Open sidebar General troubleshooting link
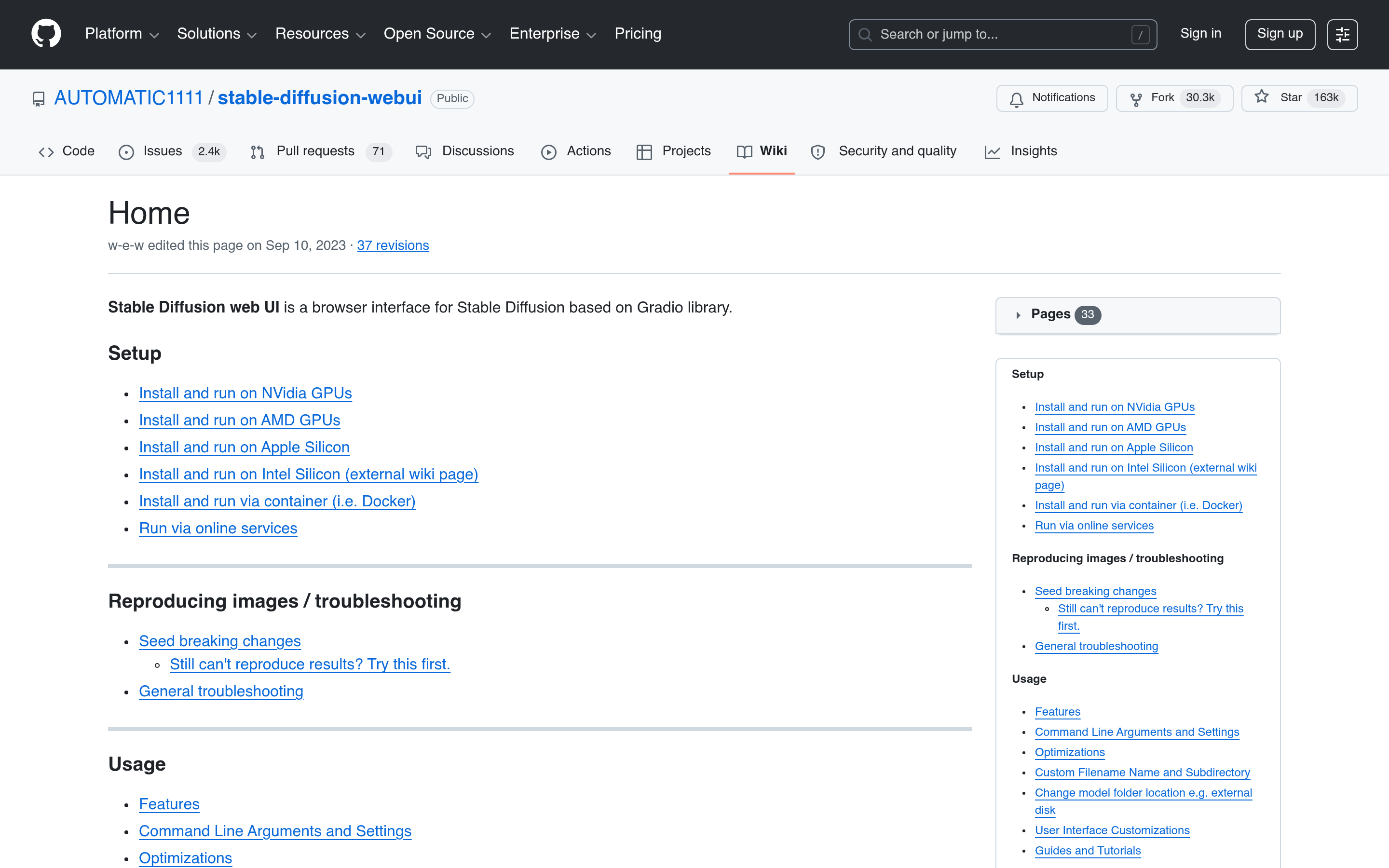This screenshot has width=1389, height=868. [1096, 646]
